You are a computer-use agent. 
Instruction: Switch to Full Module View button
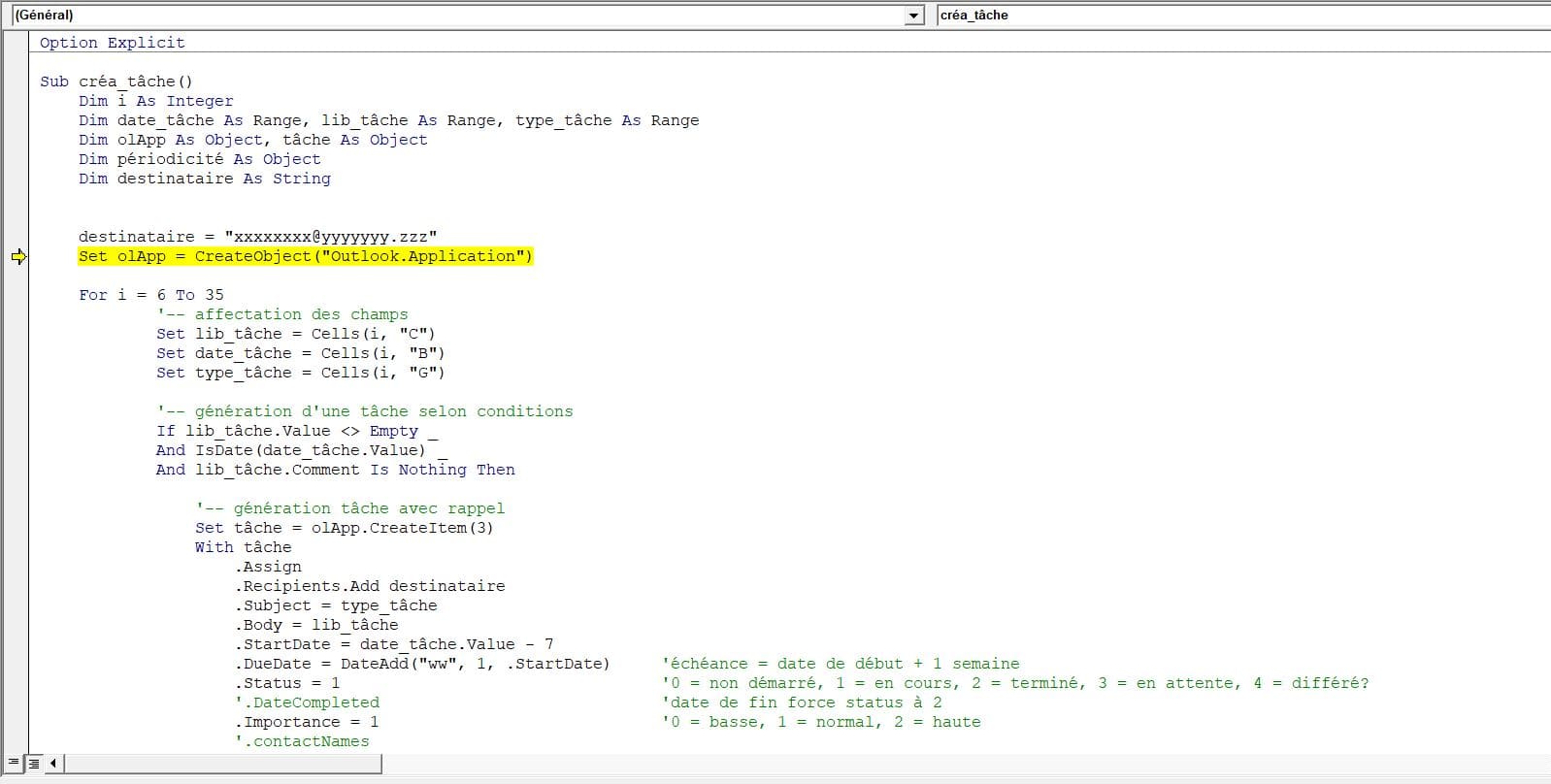pos(33,764)
